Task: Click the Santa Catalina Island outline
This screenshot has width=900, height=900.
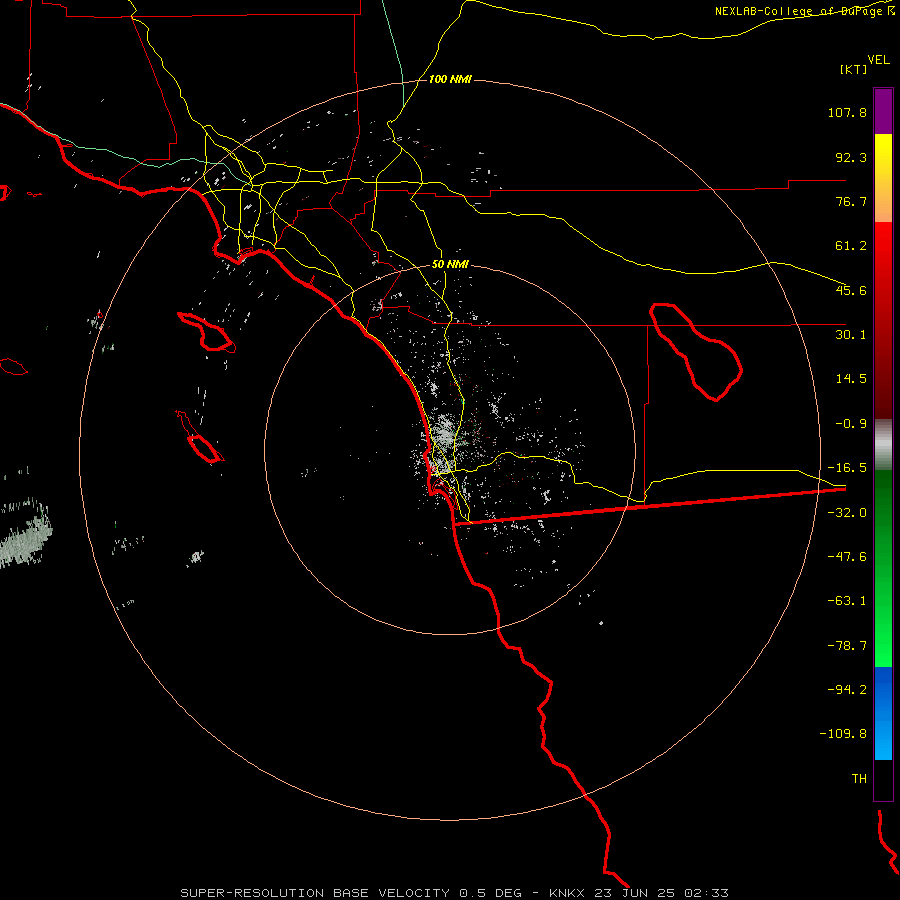Action: (x=207, y=332)
